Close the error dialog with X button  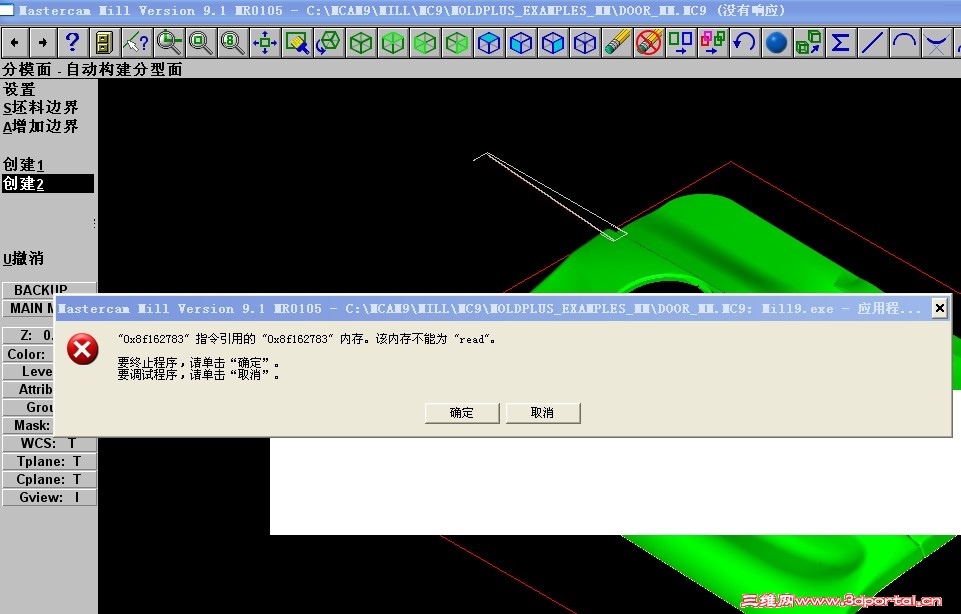940,308
